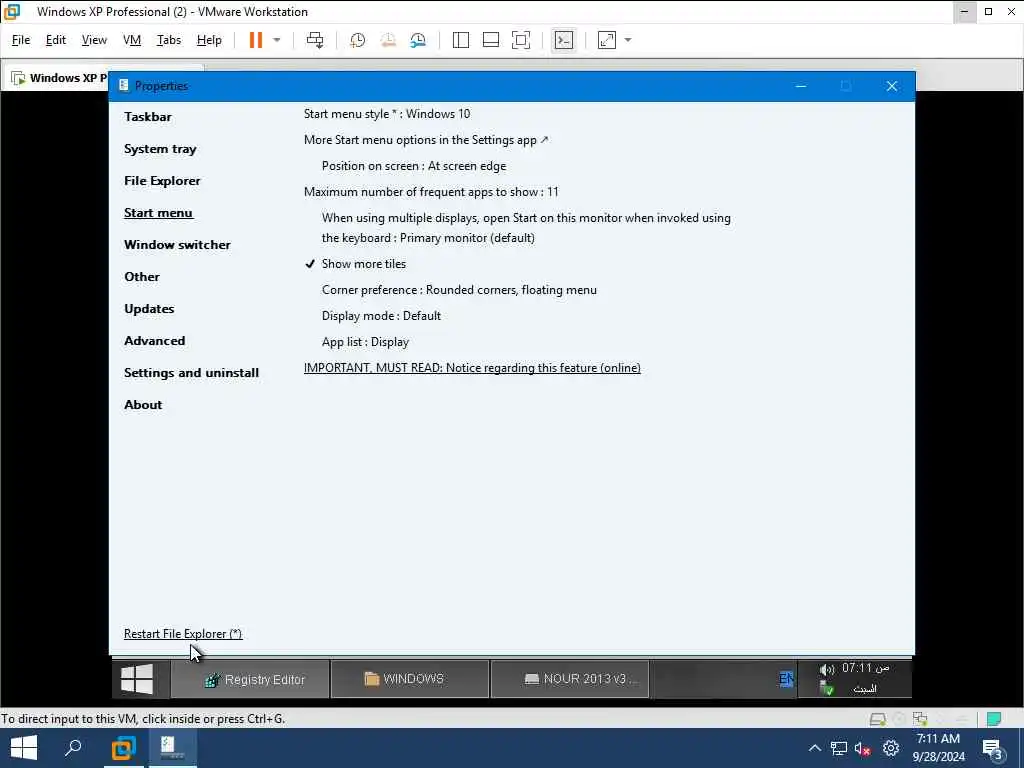This screenshot has height=768, width=1024.
Task: Change Start menu style Windows 10 option
Action: 387,114
